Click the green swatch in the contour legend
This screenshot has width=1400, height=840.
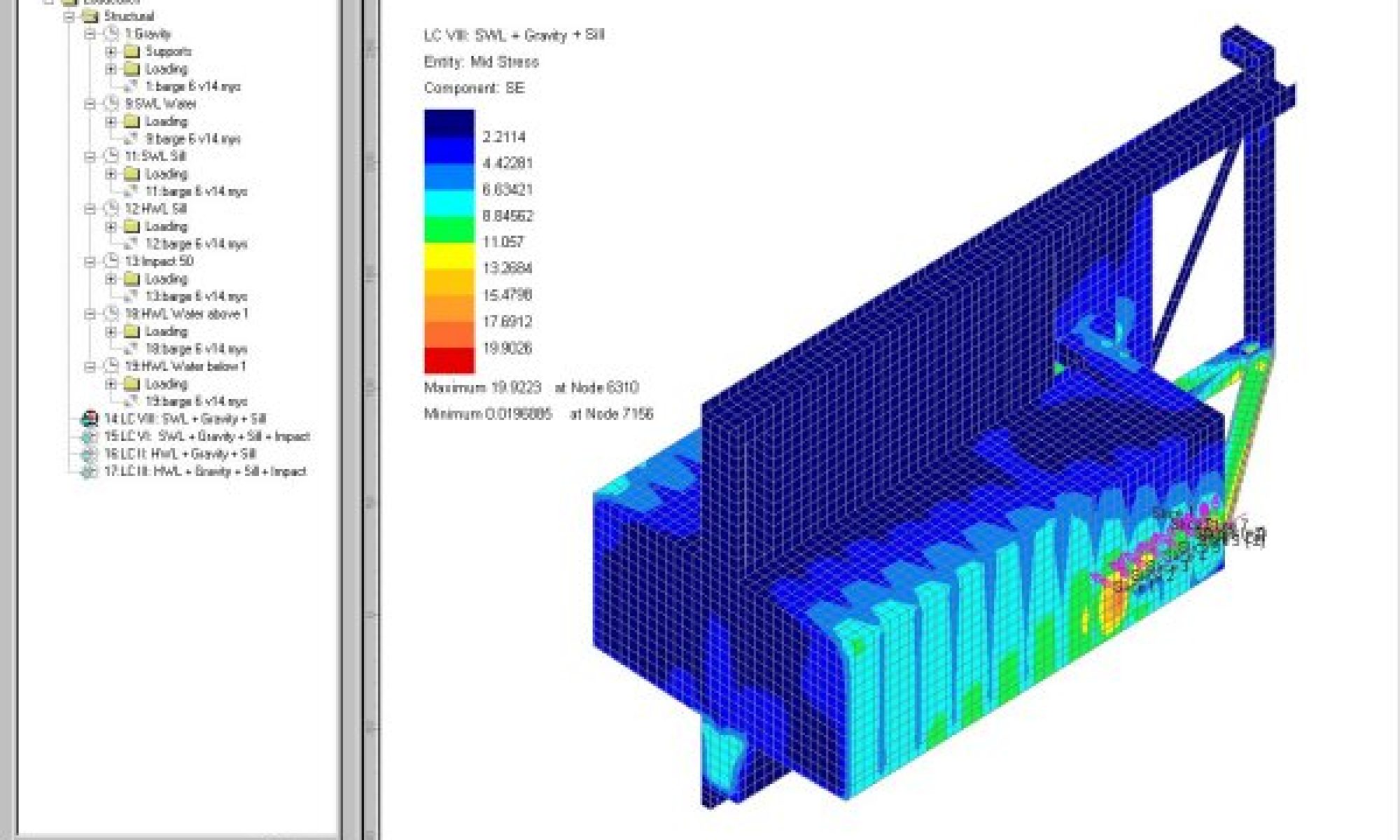449,230
